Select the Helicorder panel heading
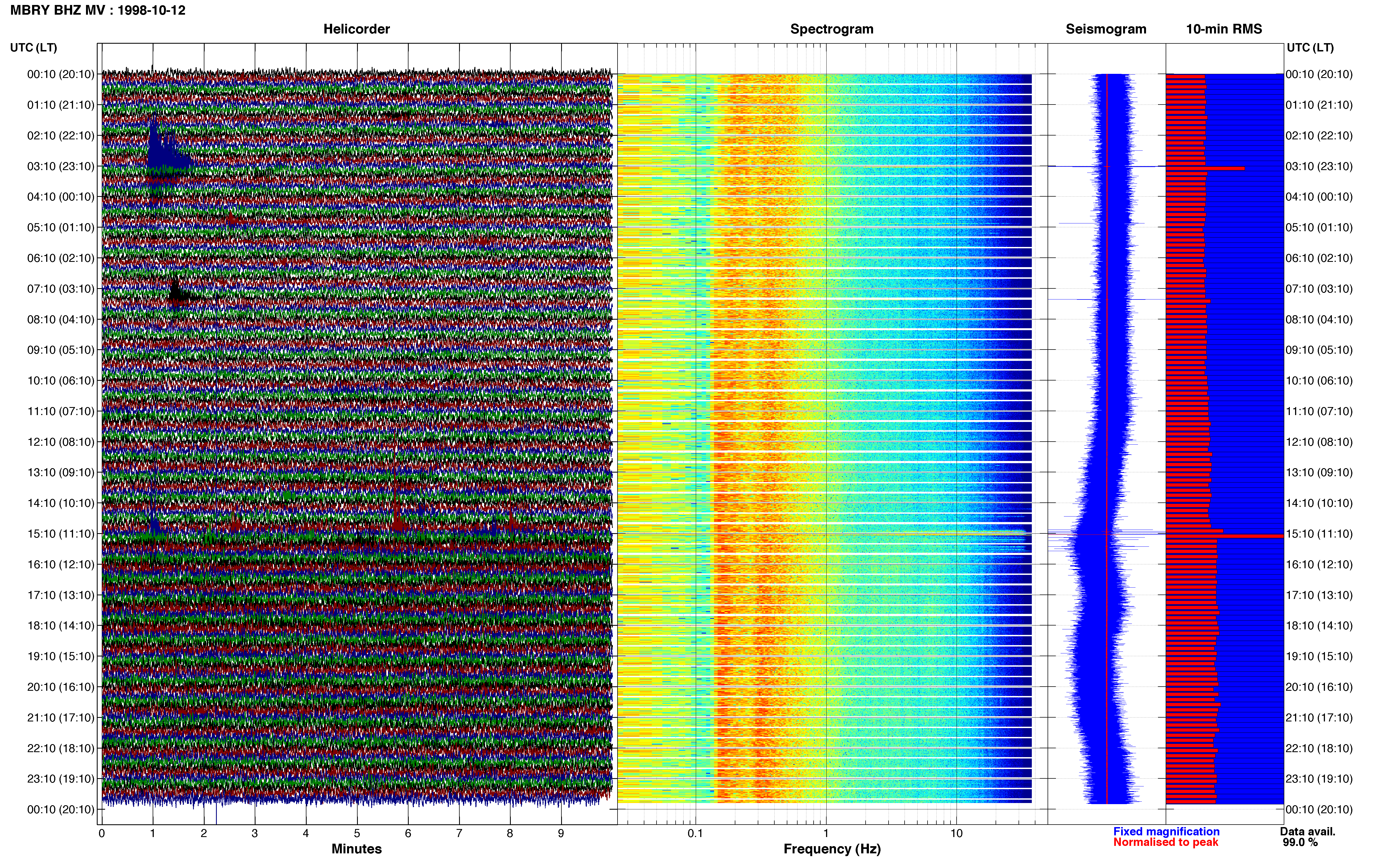The height and width of the screenshot is (868, 1388). pos(356,29)
